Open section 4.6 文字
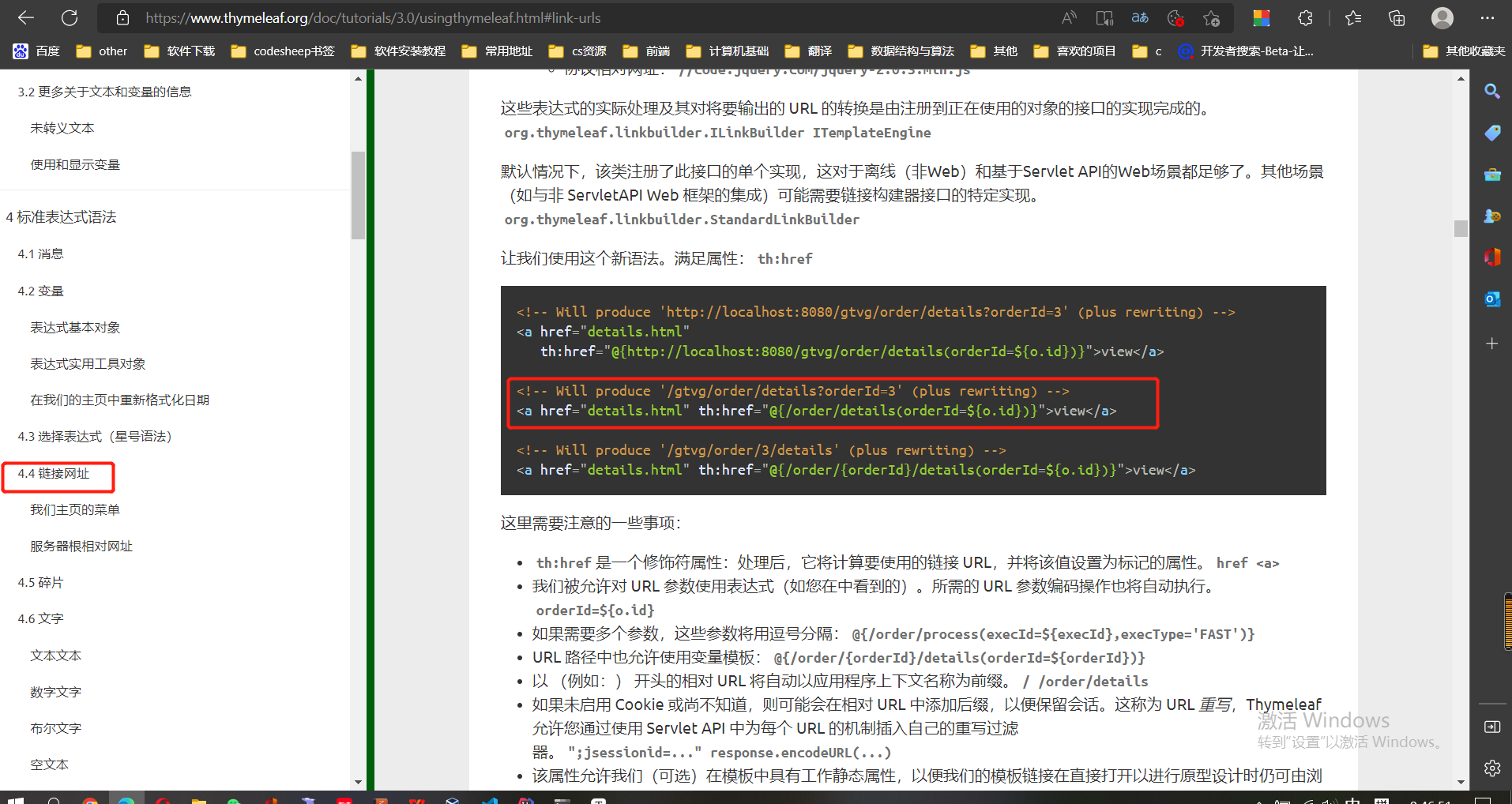The height and width of the screenshot is (804, 1512). [x=40, y=619]
